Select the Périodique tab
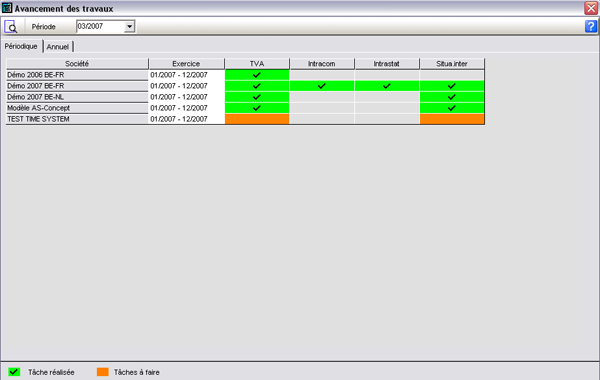This screenshot has height=380, width=600. 21,46
